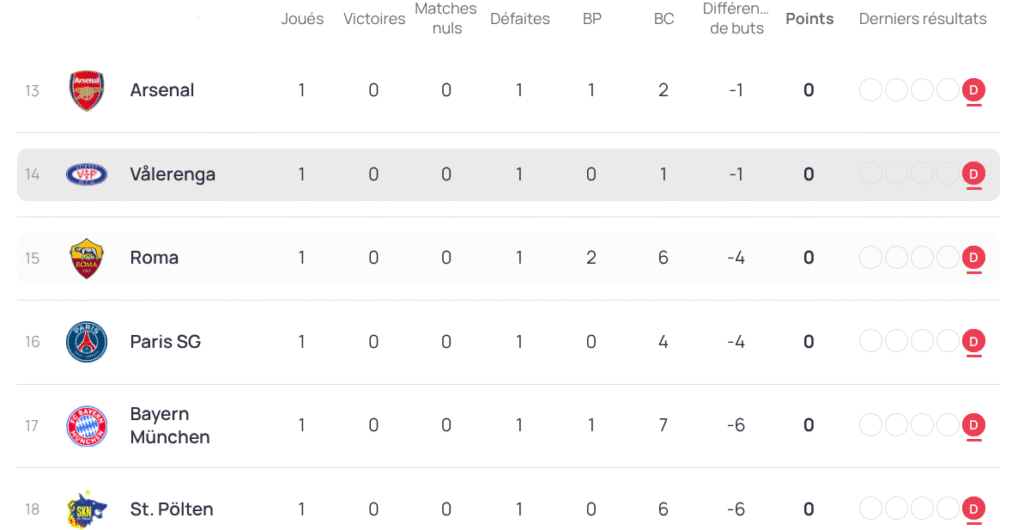The image size is (1024, 530).
Task: Open the Bayern München team page
Action: pos(169,425)
